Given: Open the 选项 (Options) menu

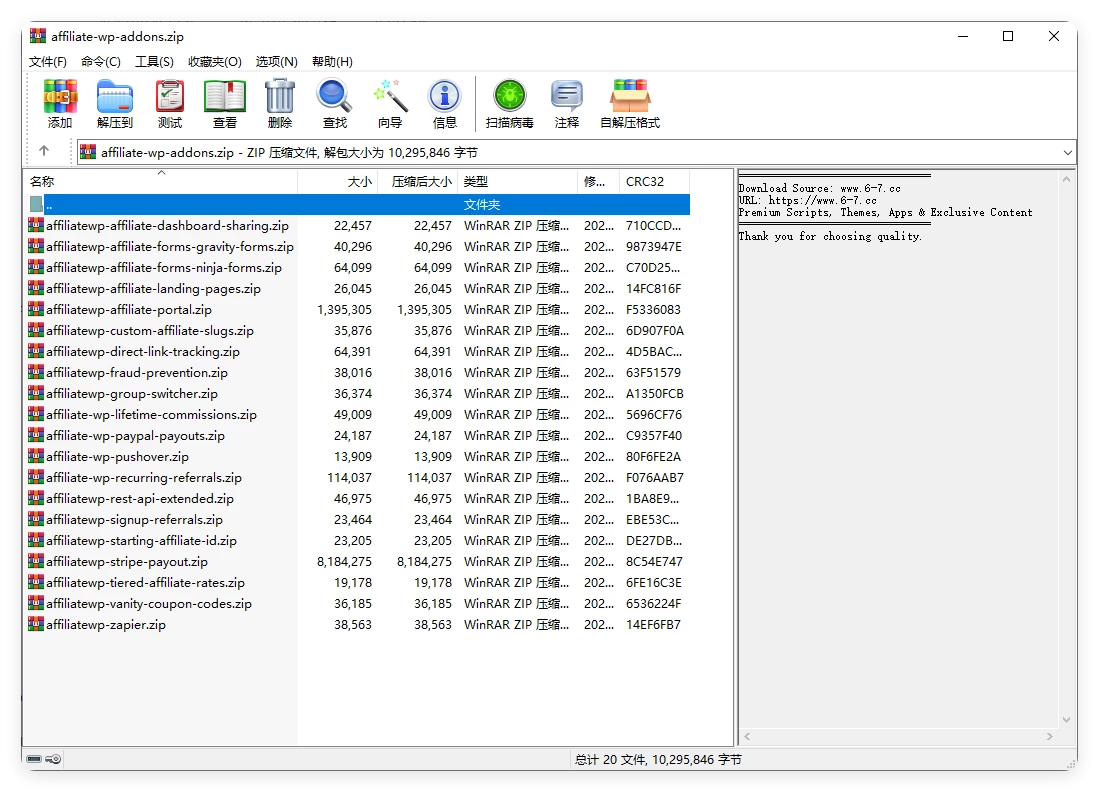Looking at the screenshot, I should 277,61.
